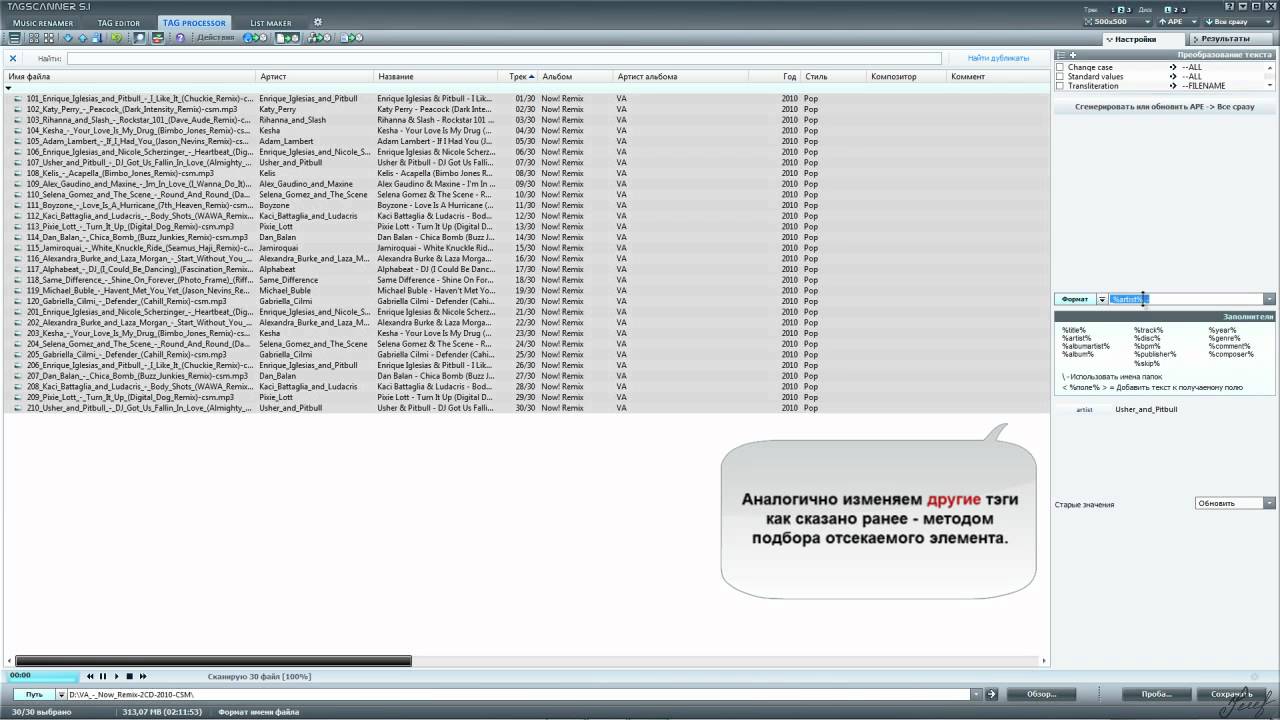Open the format string history dropdown

pos(1269,299)
